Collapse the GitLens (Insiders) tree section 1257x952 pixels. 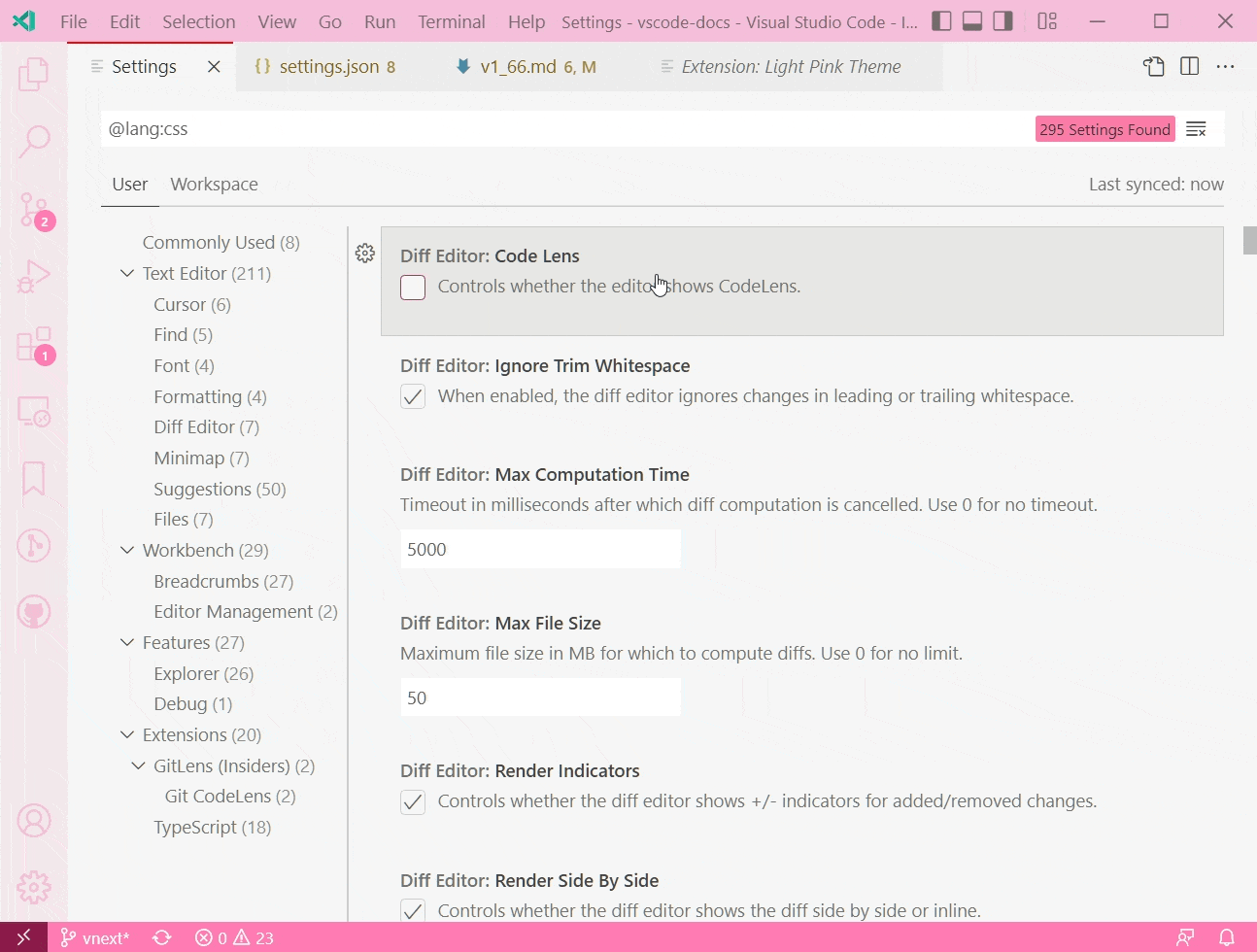tap(138, 765)
